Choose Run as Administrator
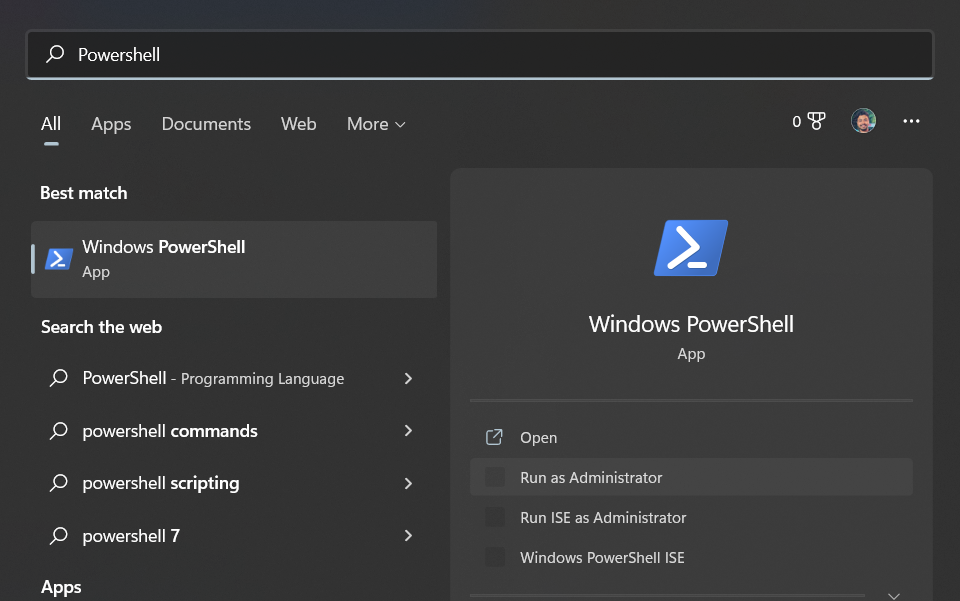Screen dimensions: 960x601 coord(591,478)
